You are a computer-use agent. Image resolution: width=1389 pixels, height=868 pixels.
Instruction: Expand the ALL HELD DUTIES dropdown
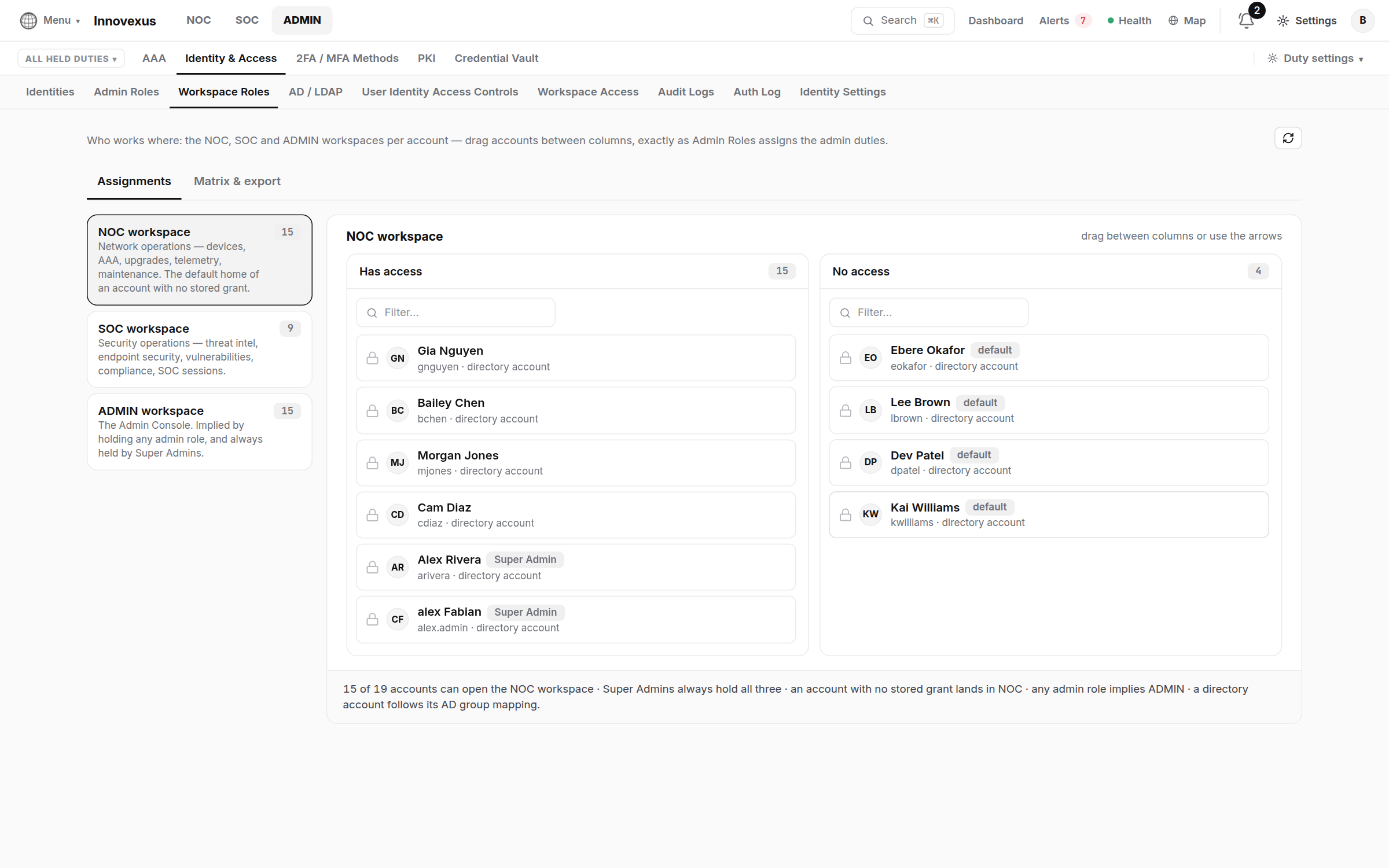[71, 58]
